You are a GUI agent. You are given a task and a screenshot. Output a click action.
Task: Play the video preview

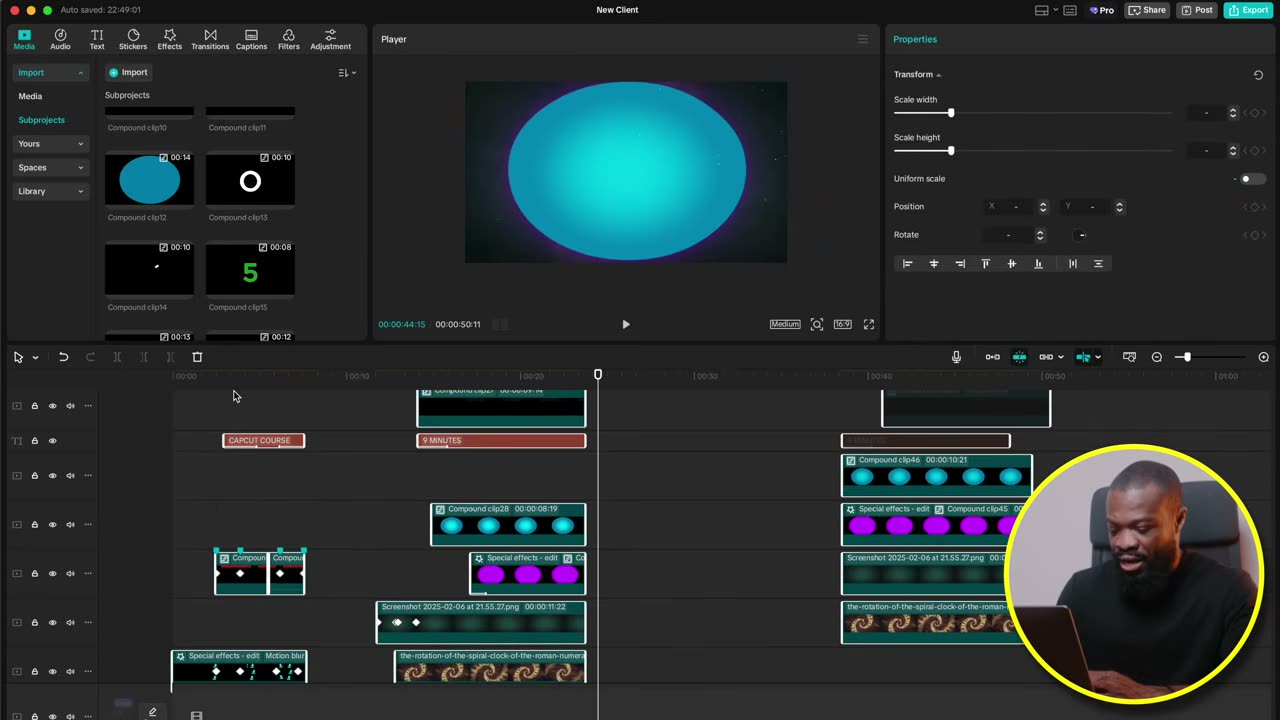click(626, 324)
